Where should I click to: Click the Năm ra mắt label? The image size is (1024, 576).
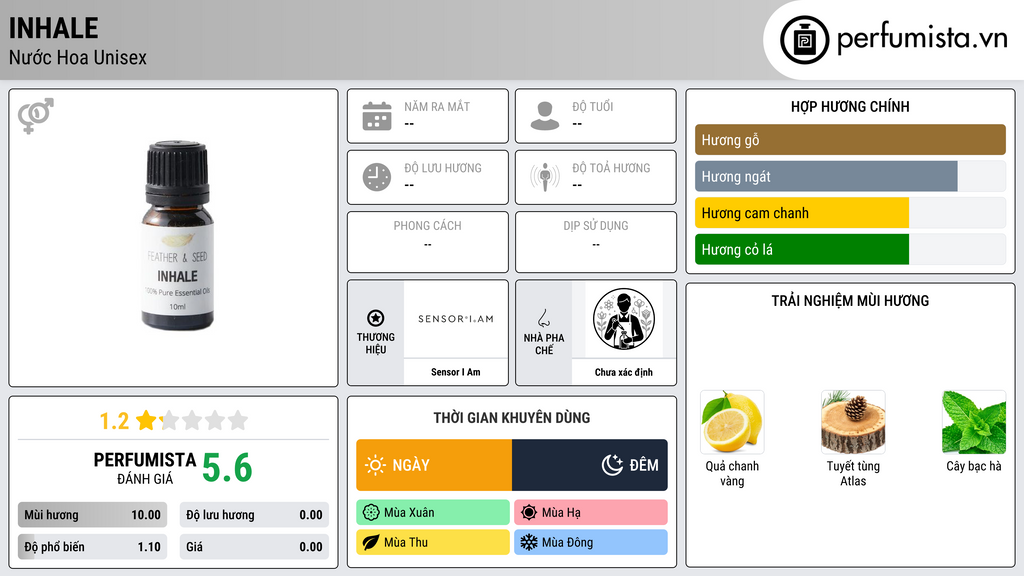click(x=437, y=106)
